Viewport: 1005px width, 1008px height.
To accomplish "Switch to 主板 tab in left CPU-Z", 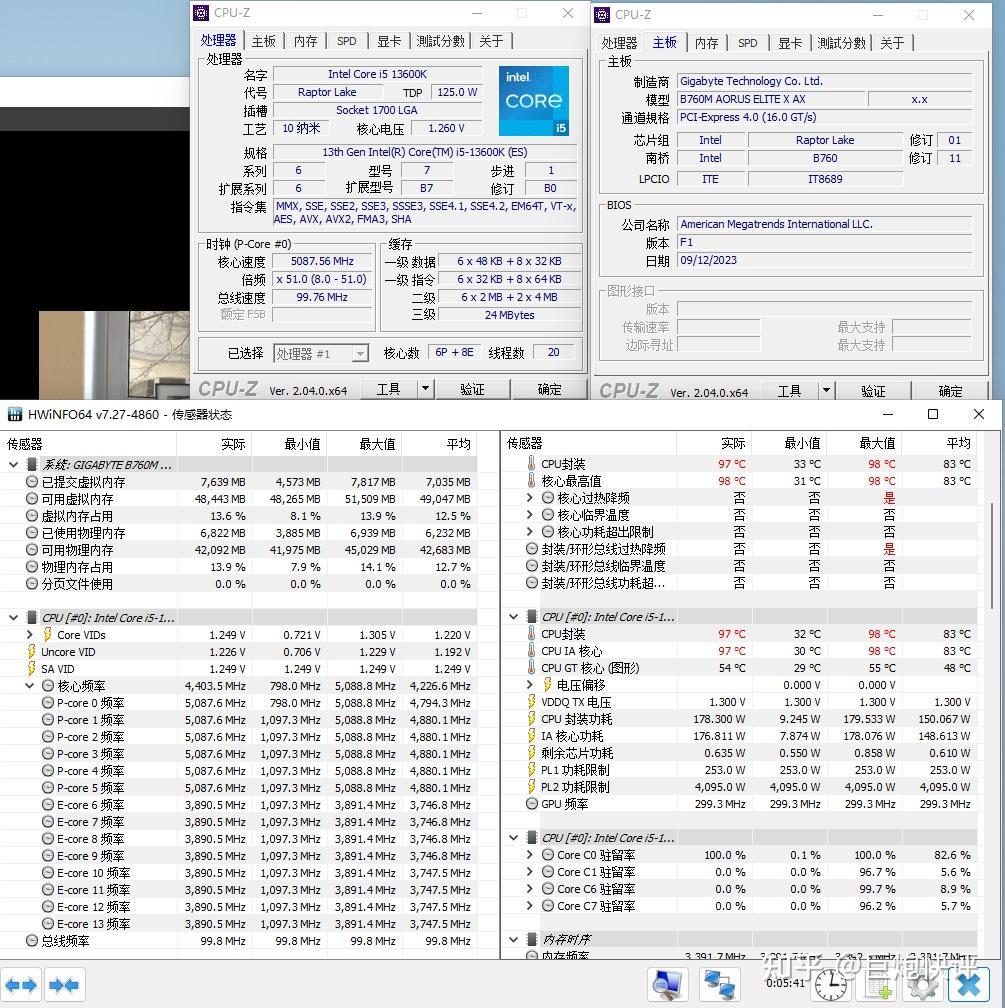I will [264, 41].
